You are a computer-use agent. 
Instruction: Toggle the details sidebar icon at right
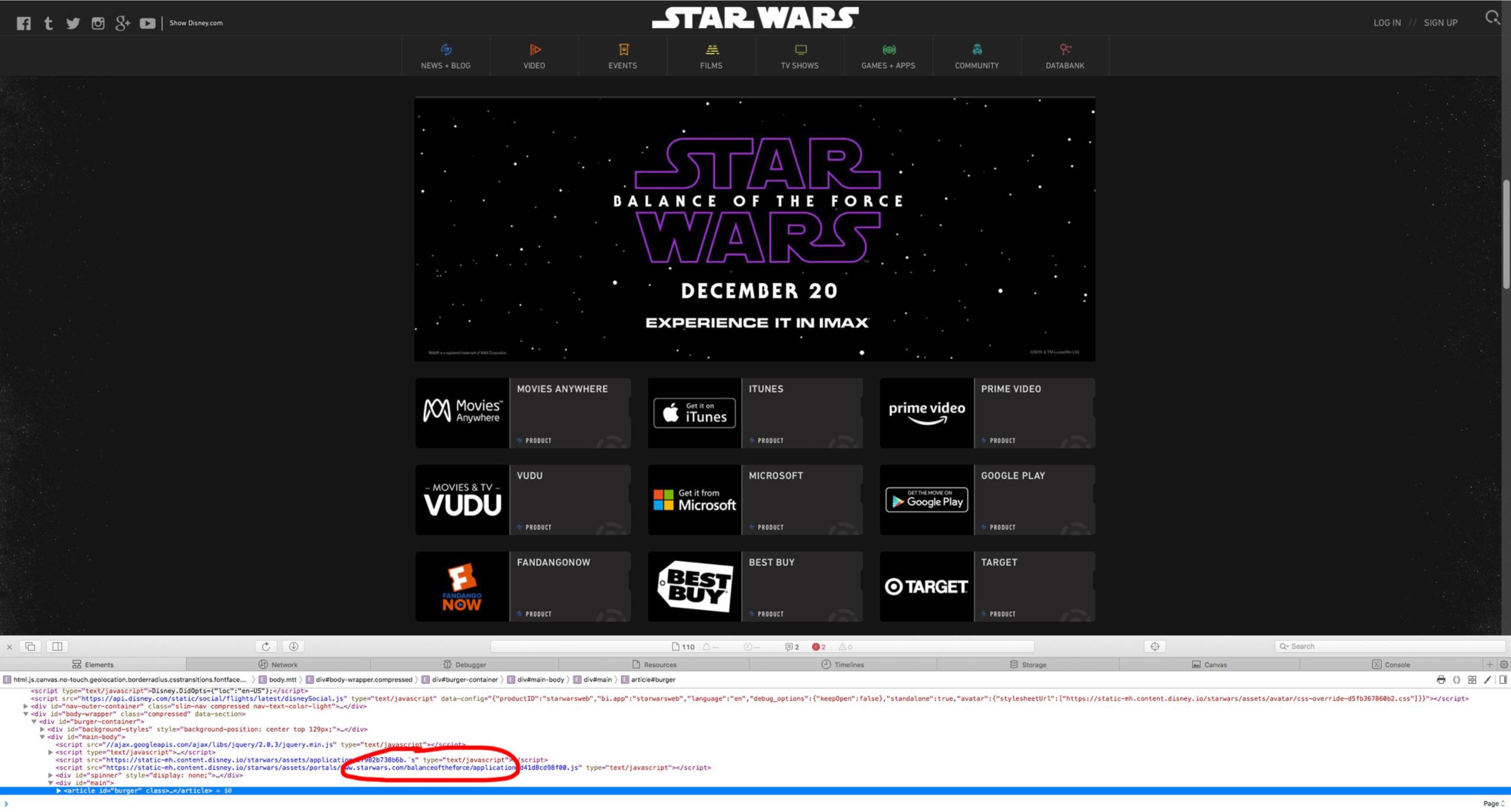click(1503, 679)
